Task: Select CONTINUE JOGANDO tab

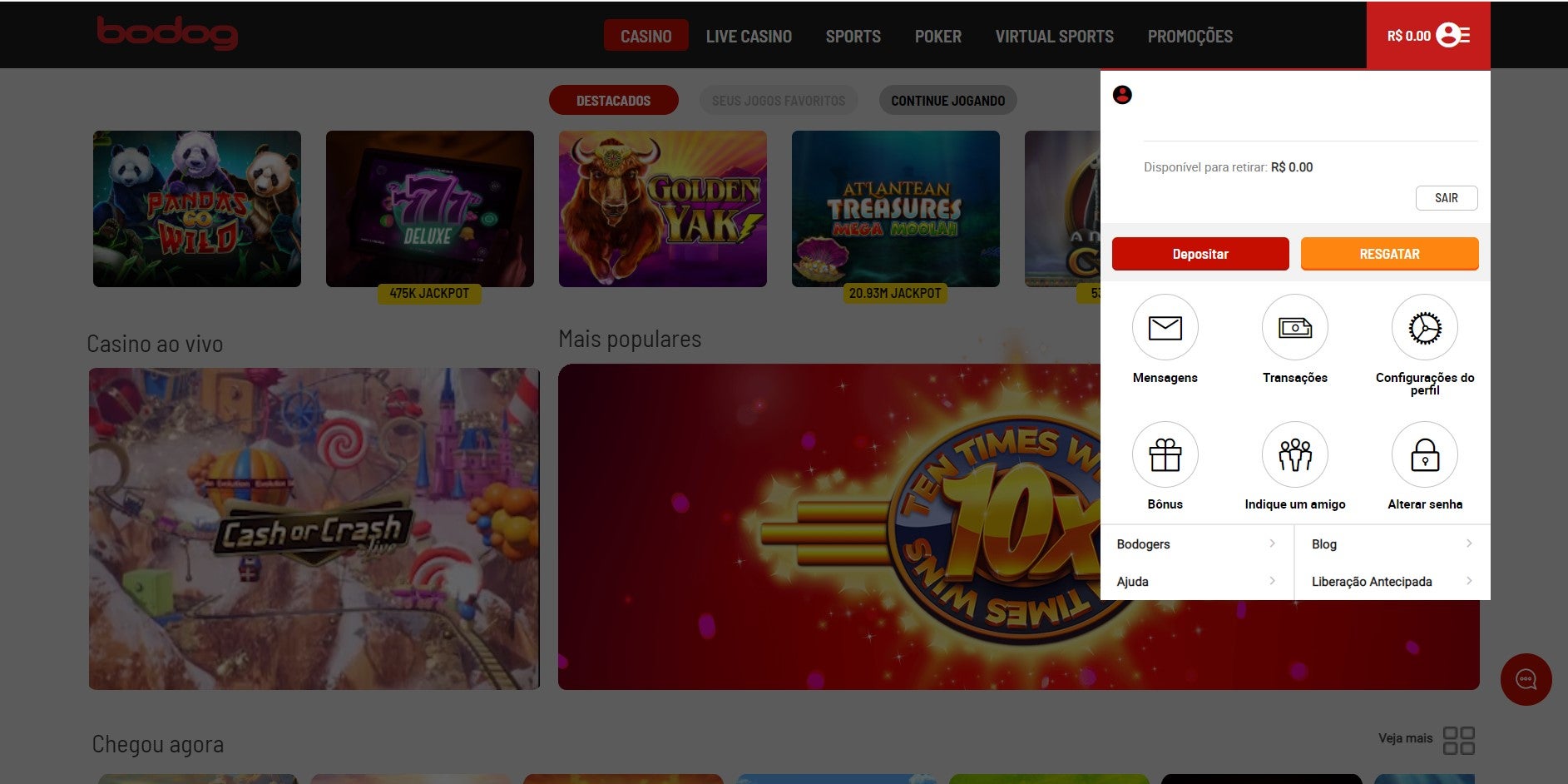Action: 947,100
